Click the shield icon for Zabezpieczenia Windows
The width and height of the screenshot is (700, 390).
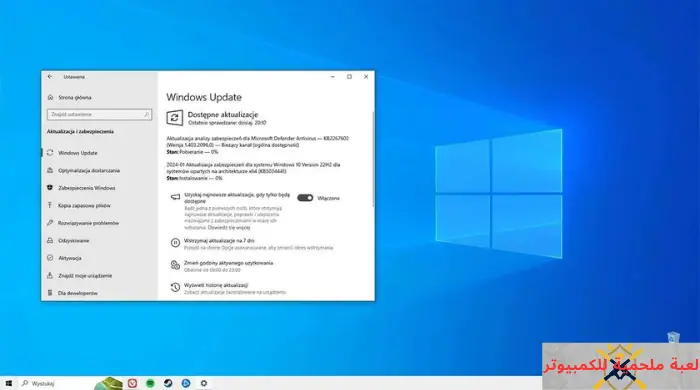[x=50, y=188]
